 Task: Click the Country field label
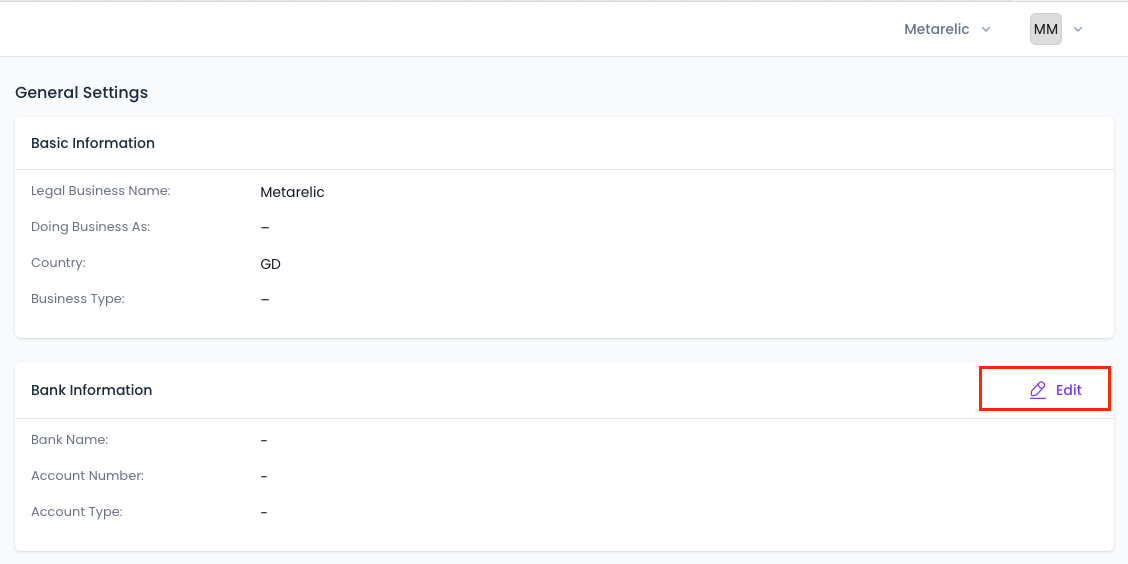click(58, 263)
